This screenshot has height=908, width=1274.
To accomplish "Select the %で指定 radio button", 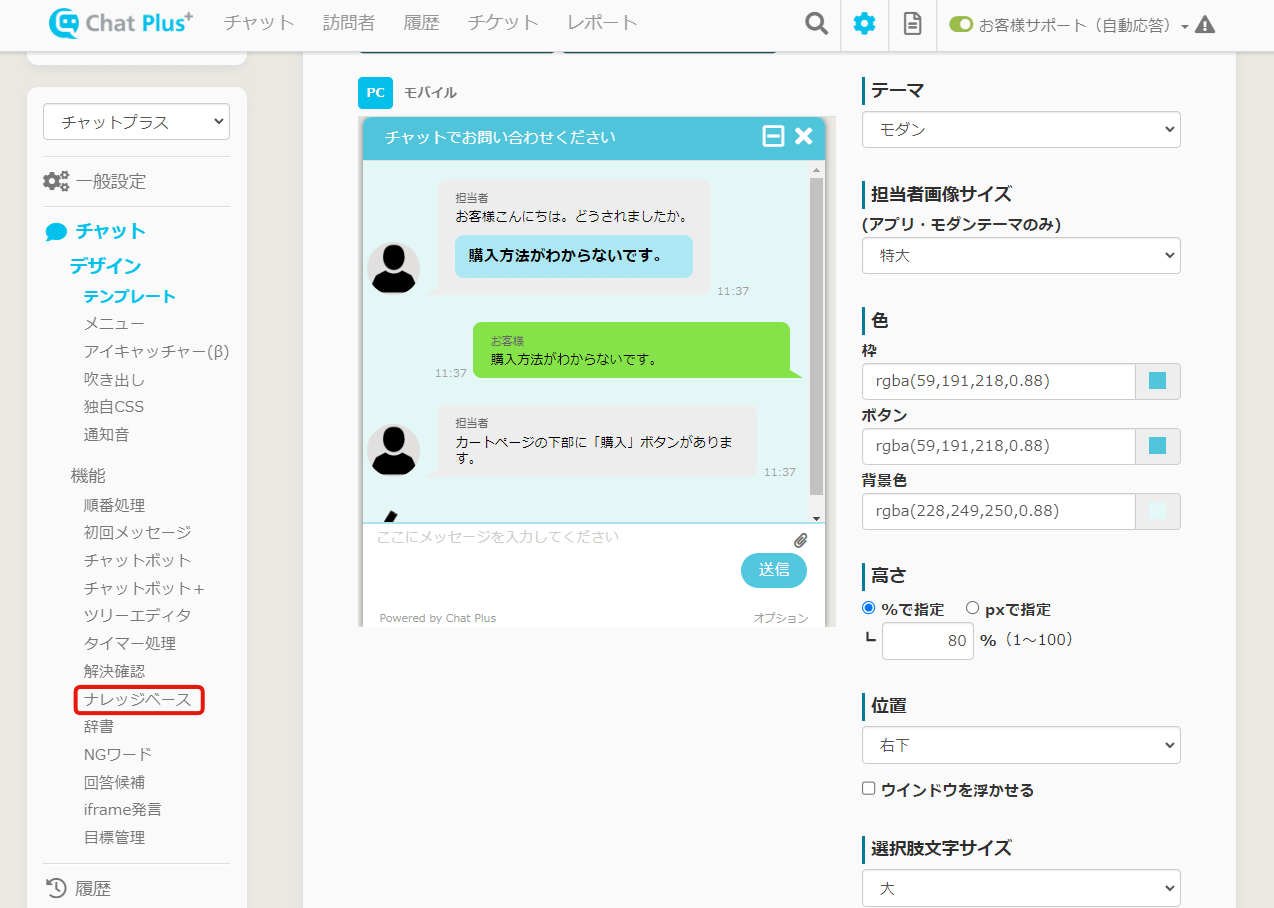I will [868, 608].
